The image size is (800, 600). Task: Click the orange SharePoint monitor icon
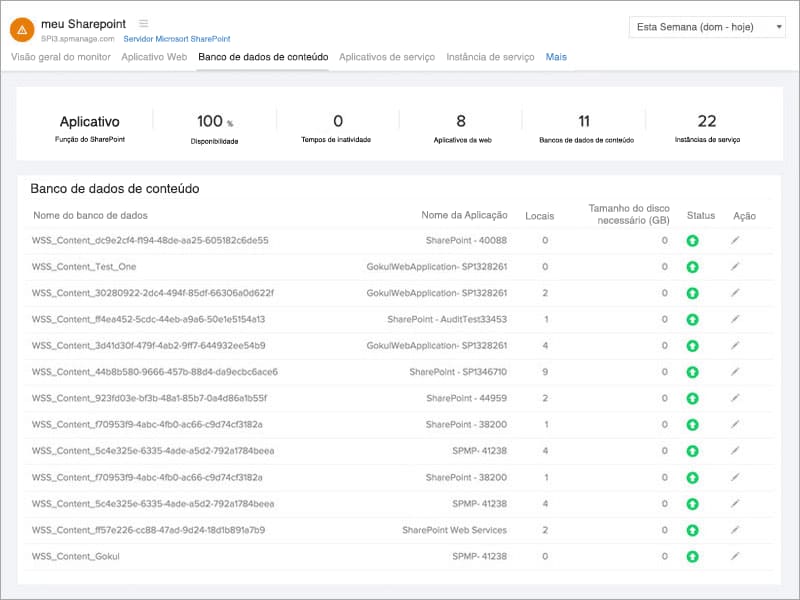(22, 27)
